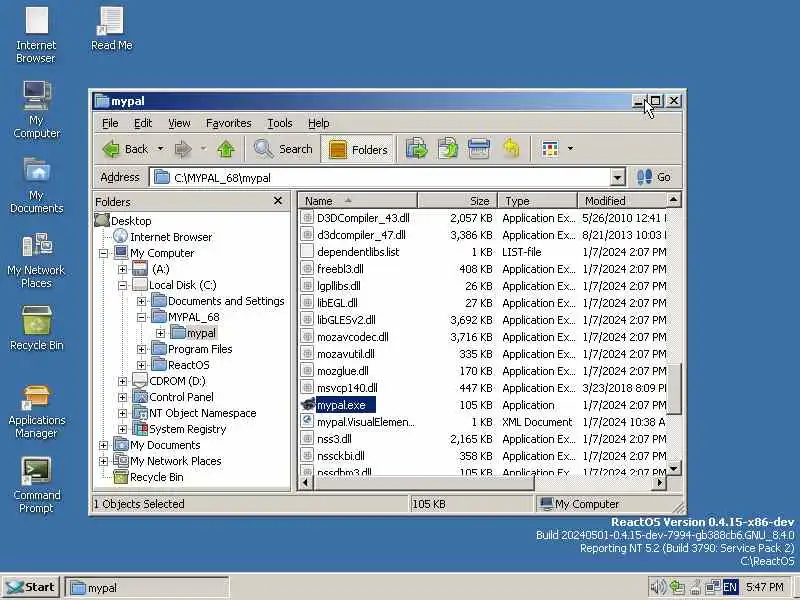Expand the mypal folder node
This screenshot has width=800, height=600.
(160, 333)
